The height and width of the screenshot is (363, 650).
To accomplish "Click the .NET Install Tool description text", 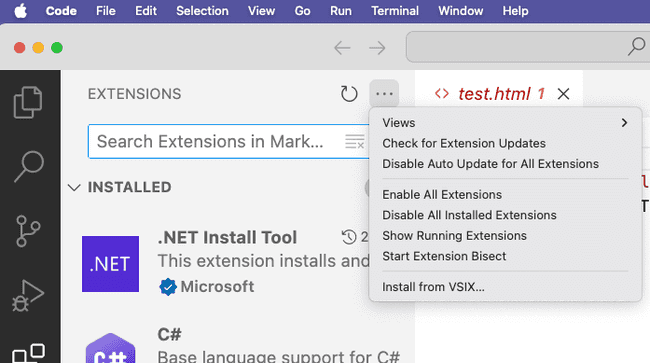I will 264,261.
